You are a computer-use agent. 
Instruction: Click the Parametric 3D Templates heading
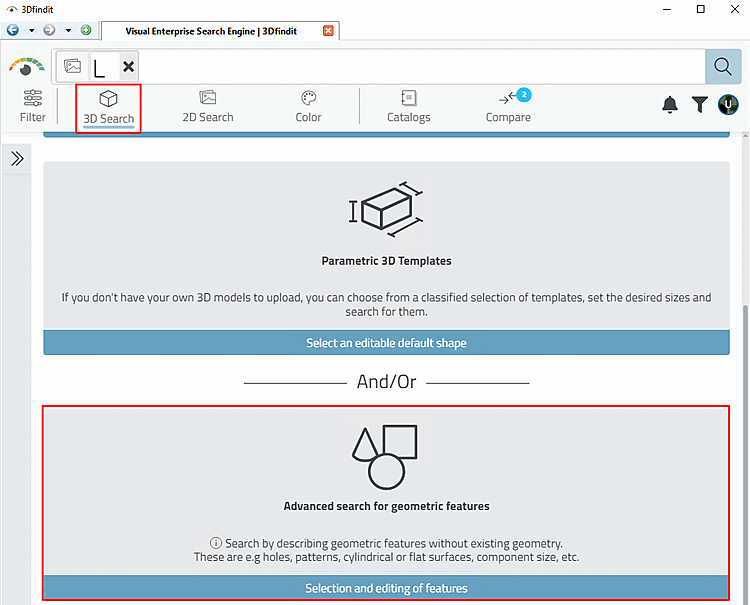click(x=386, y=261)
